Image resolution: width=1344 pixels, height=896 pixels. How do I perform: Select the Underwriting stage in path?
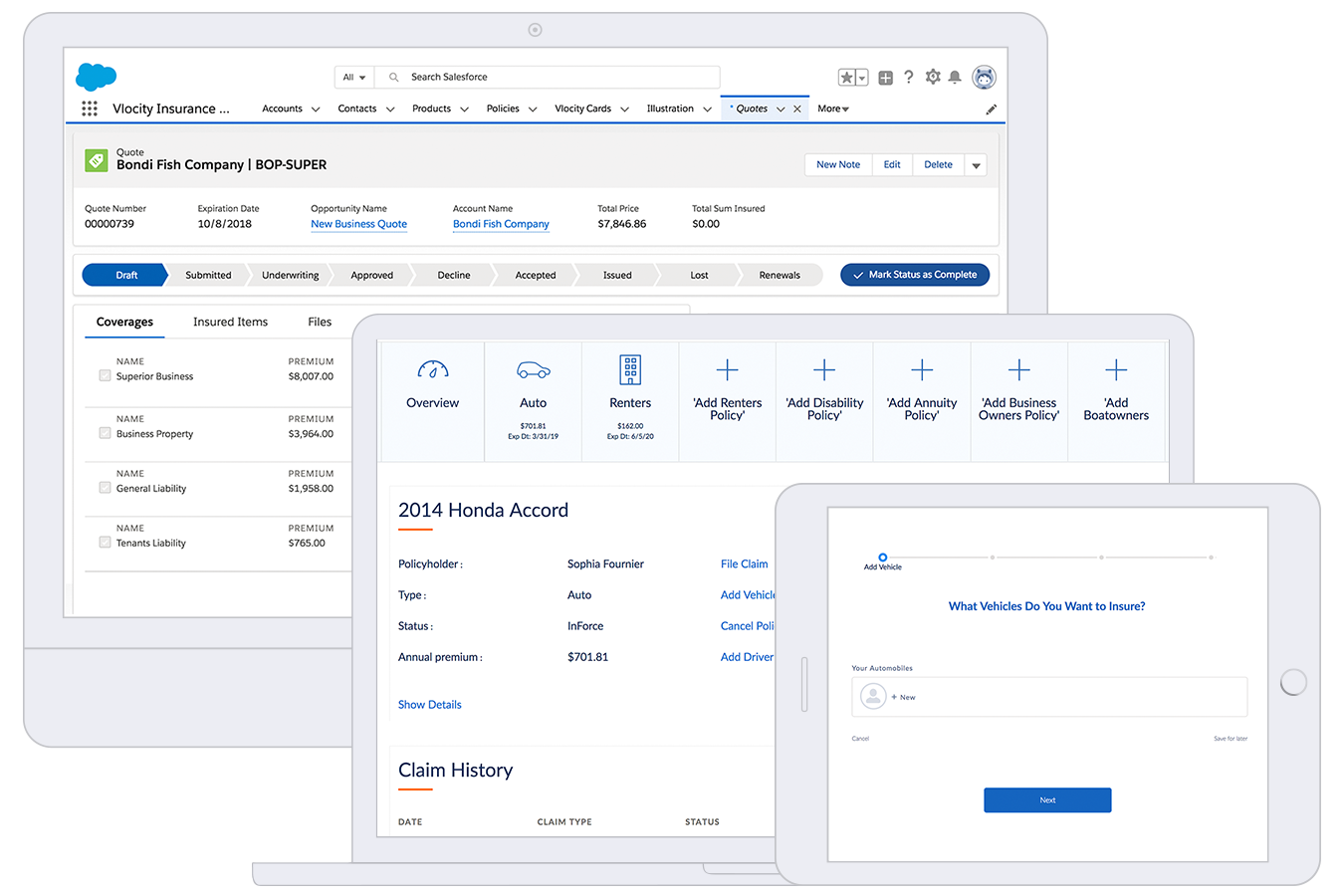290,275
